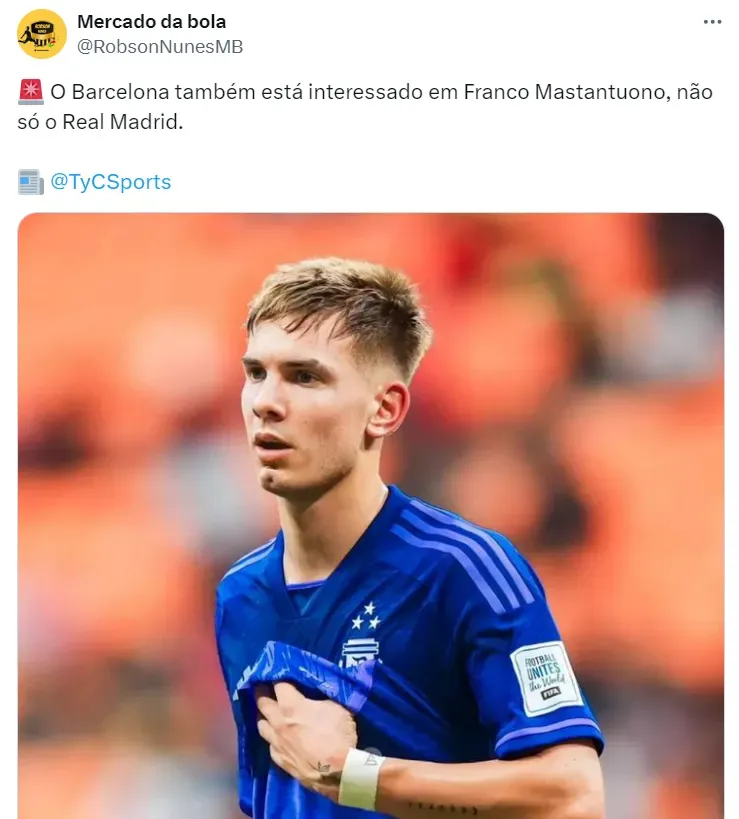This screenshot has width=739, height=819.
Task: Click the white wristband in the photo
Action: point(361,778)
